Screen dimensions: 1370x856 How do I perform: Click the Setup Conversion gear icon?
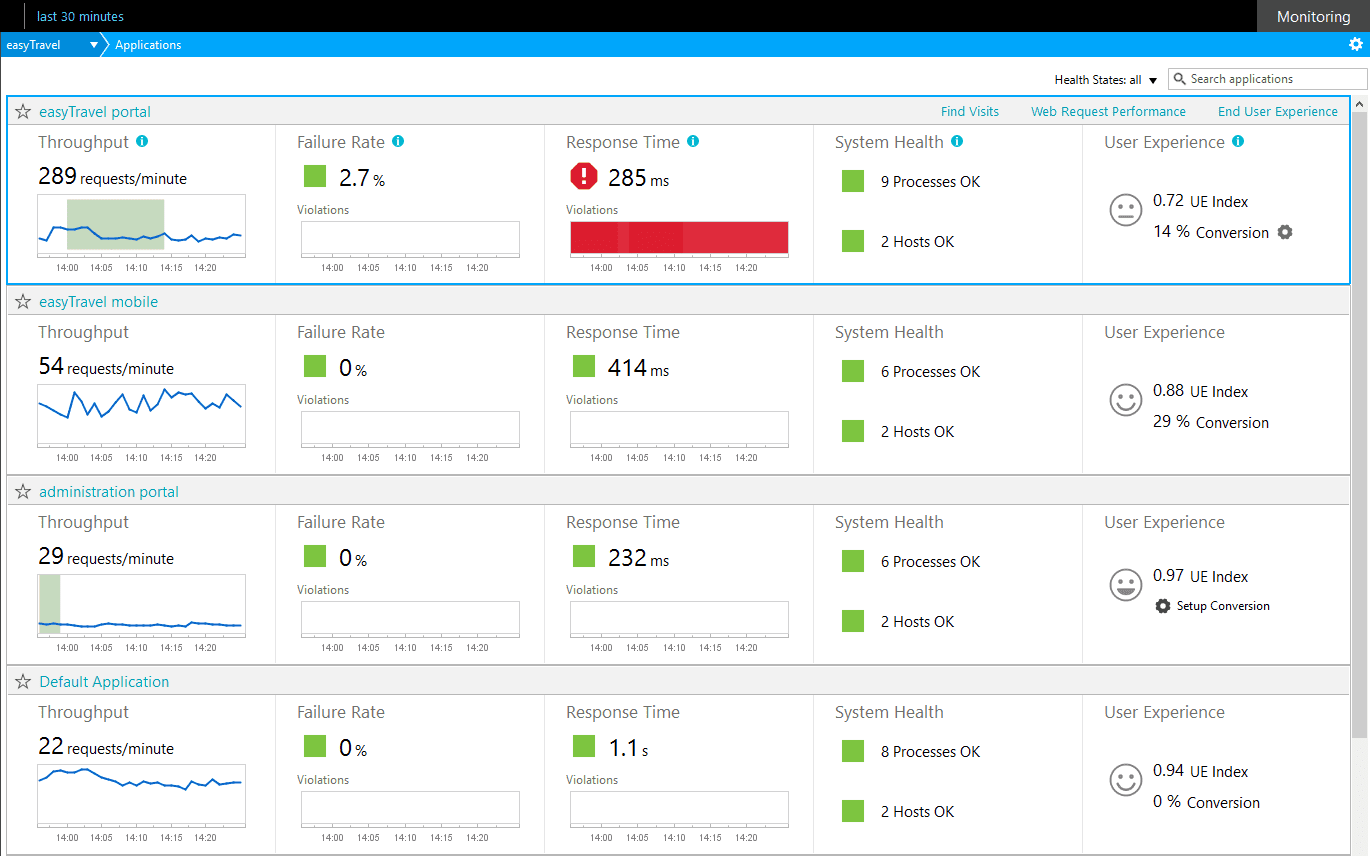[x=1162, y=606]
